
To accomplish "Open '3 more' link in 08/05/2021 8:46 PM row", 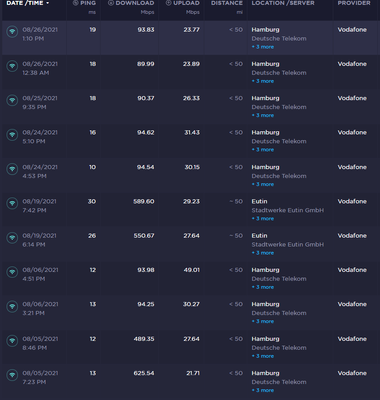I will click(x=263, y=356).
